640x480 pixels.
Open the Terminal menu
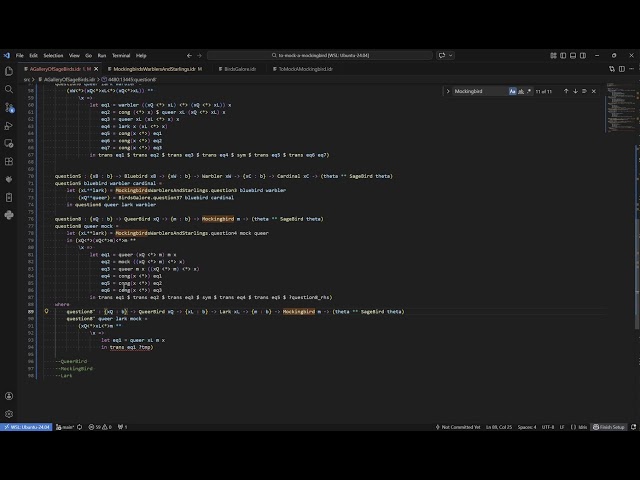[x=120, y=56]
